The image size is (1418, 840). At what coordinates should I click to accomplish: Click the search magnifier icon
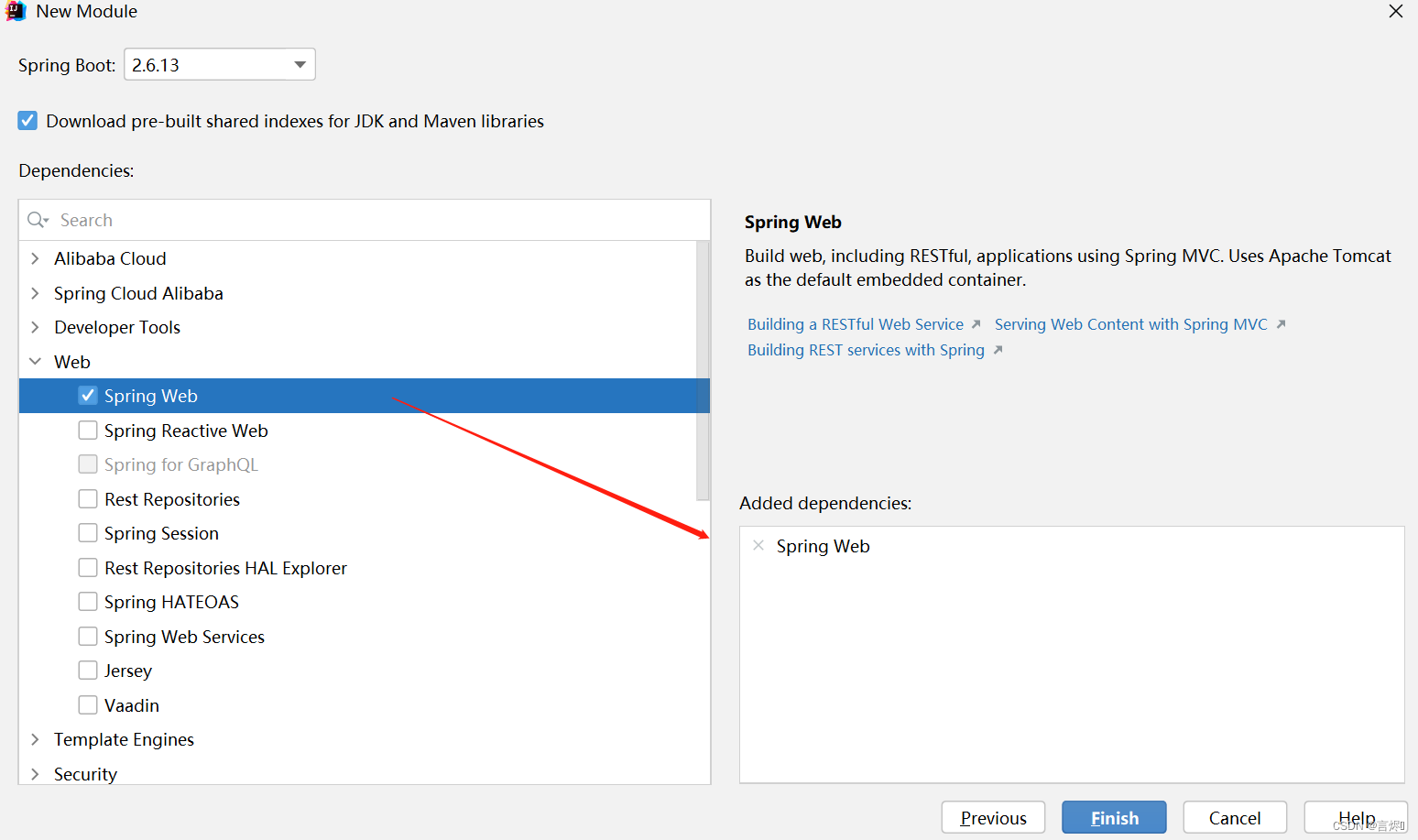[x=38, y=220]
